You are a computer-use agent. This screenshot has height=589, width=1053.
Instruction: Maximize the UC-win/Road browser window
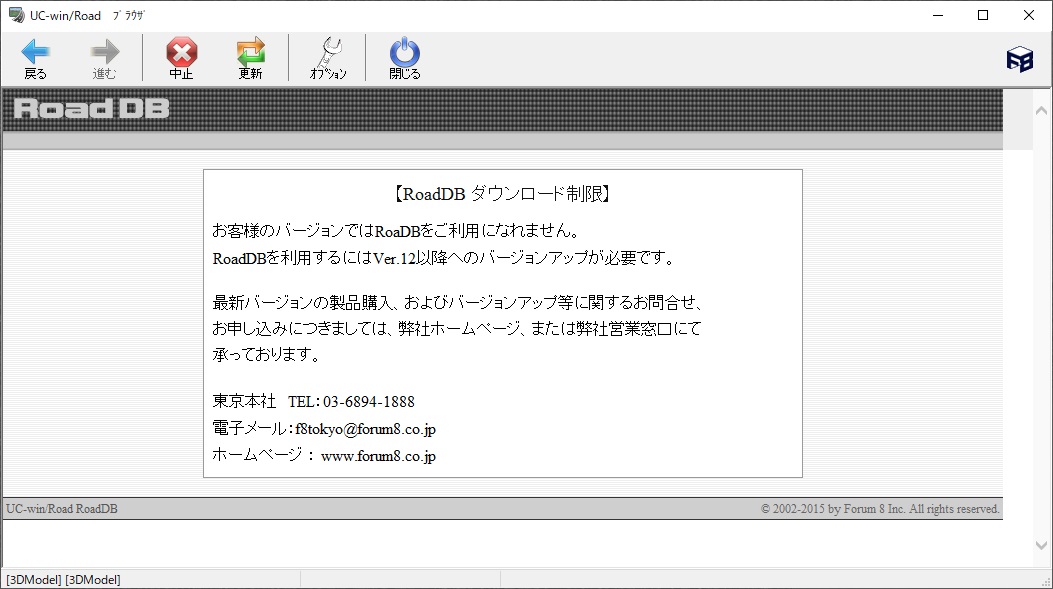pyautogui.click(x=983, y=15)
